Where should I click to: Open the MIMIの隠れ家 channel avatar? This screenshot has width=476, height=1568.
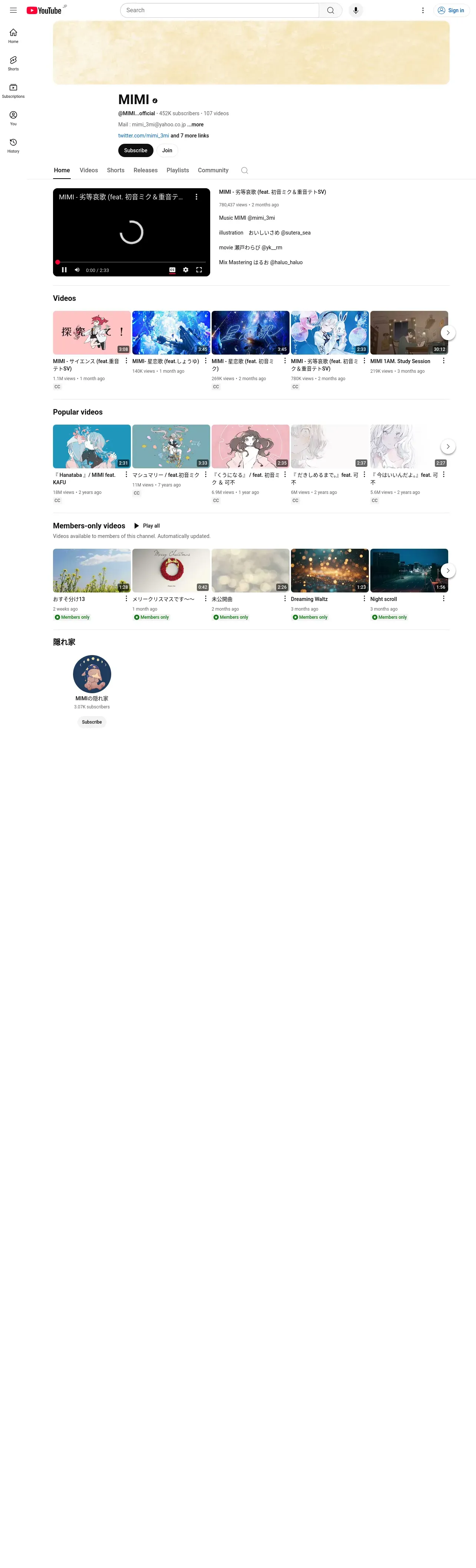(x=92, y=674)
